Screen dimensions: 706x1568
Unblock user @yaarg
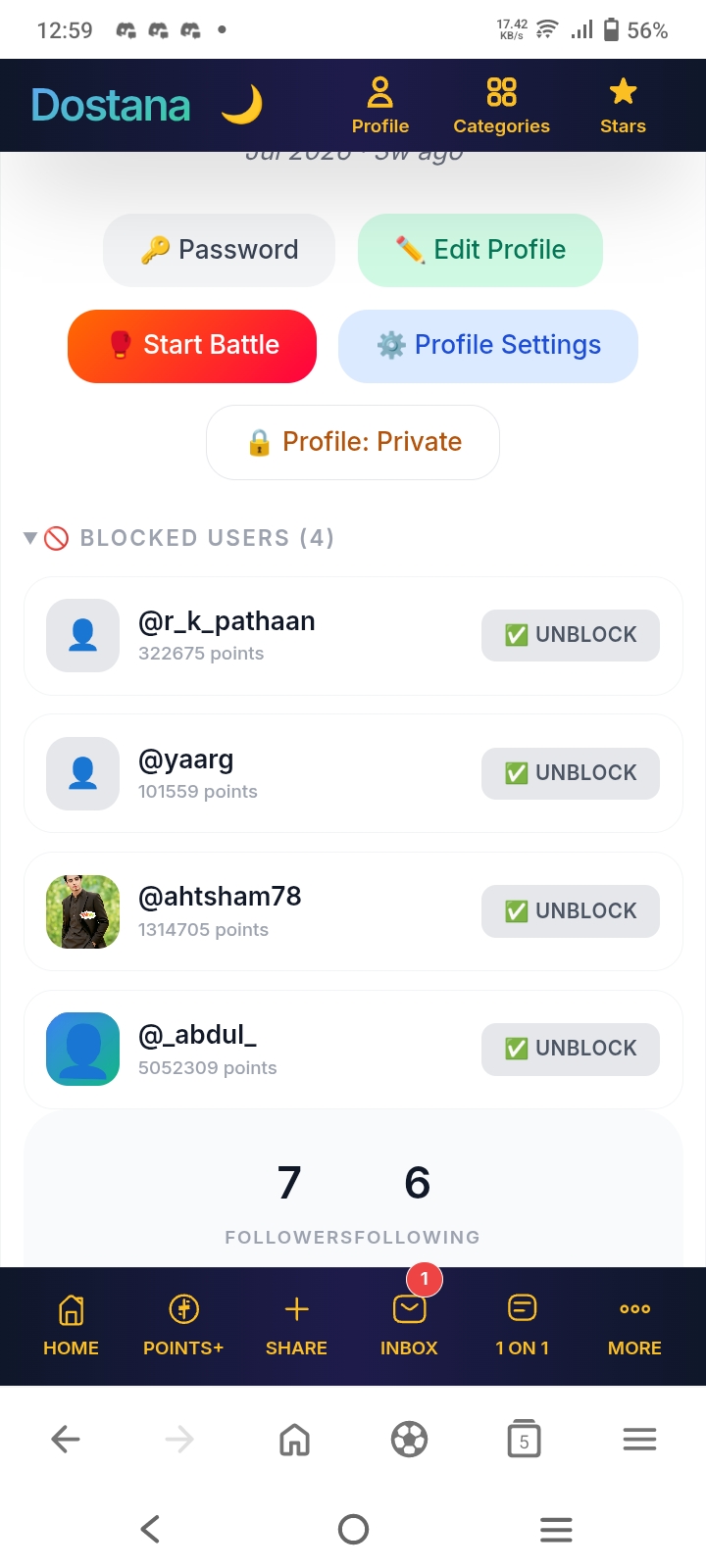(x=571, y=773)
